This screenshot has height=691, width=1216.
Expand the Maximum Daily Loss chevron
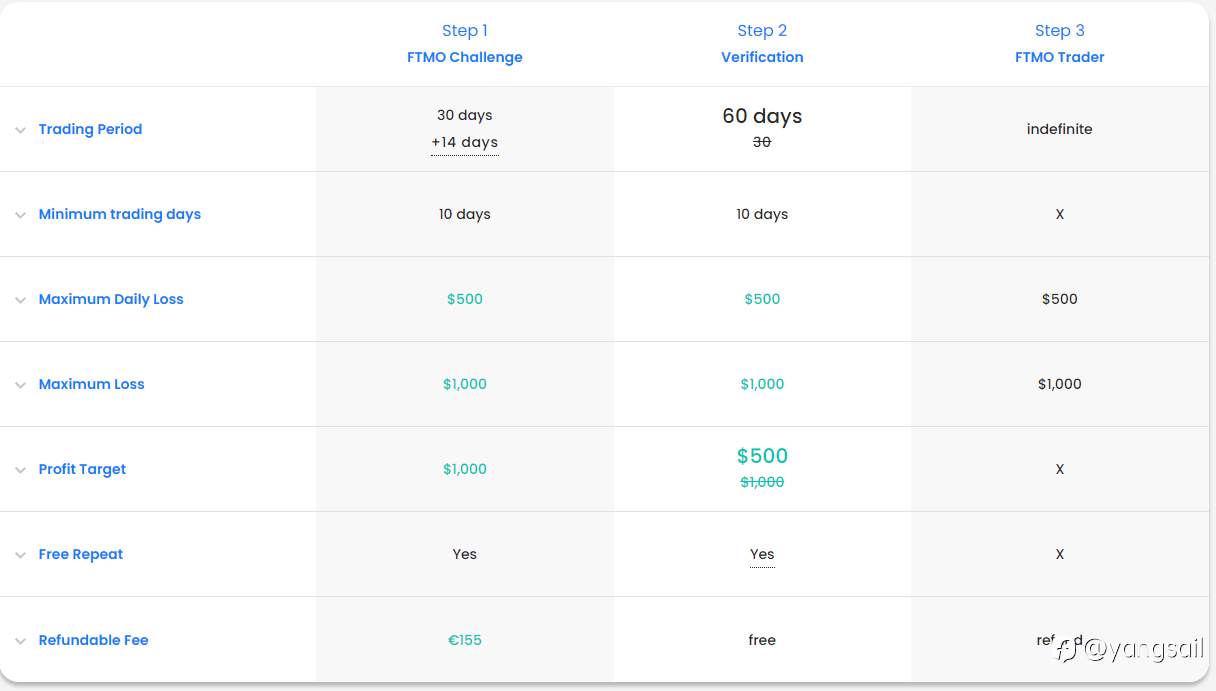pyautogui.click(x=20, y=300)
